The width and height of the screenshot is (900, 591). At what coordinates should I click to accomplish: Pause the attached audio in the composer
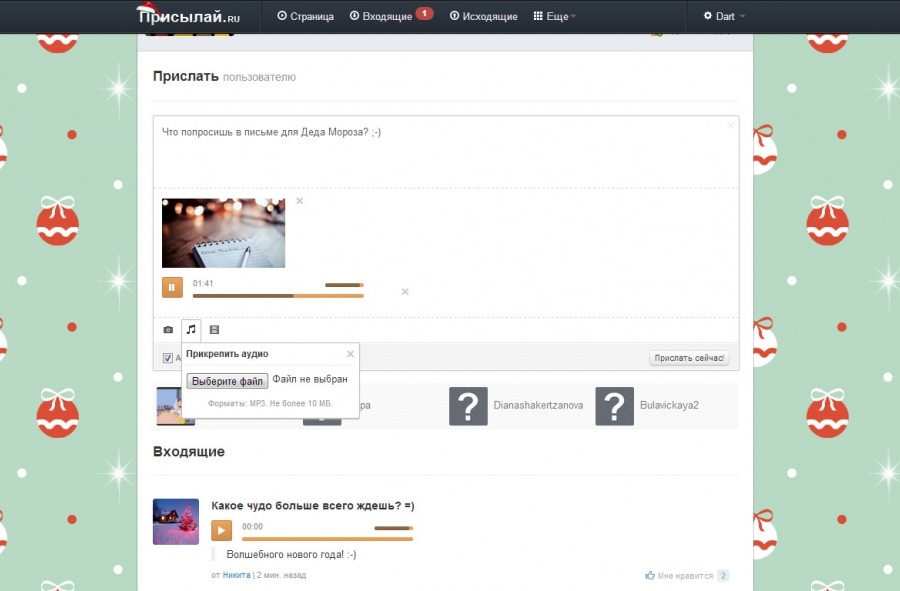pyautogui.click(x=172, y=287)
